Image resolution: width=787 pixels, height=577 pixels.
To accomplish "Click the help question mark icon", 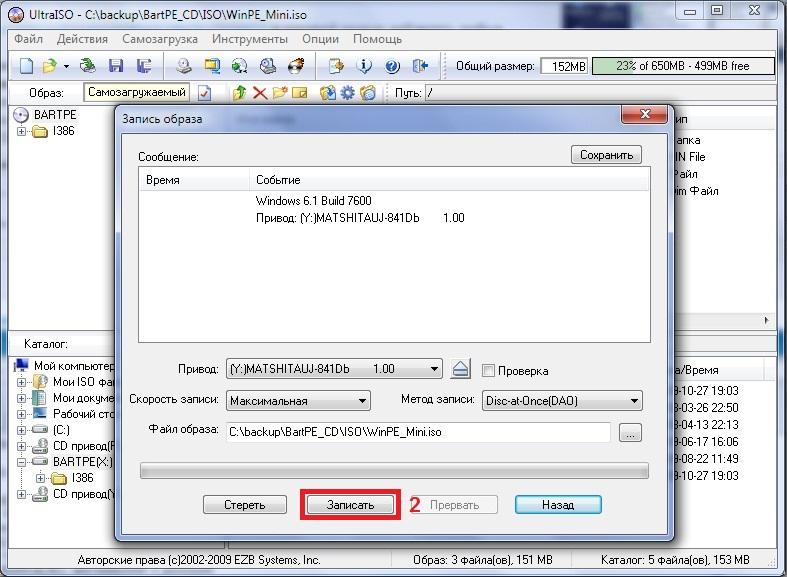I will [391, 66].
